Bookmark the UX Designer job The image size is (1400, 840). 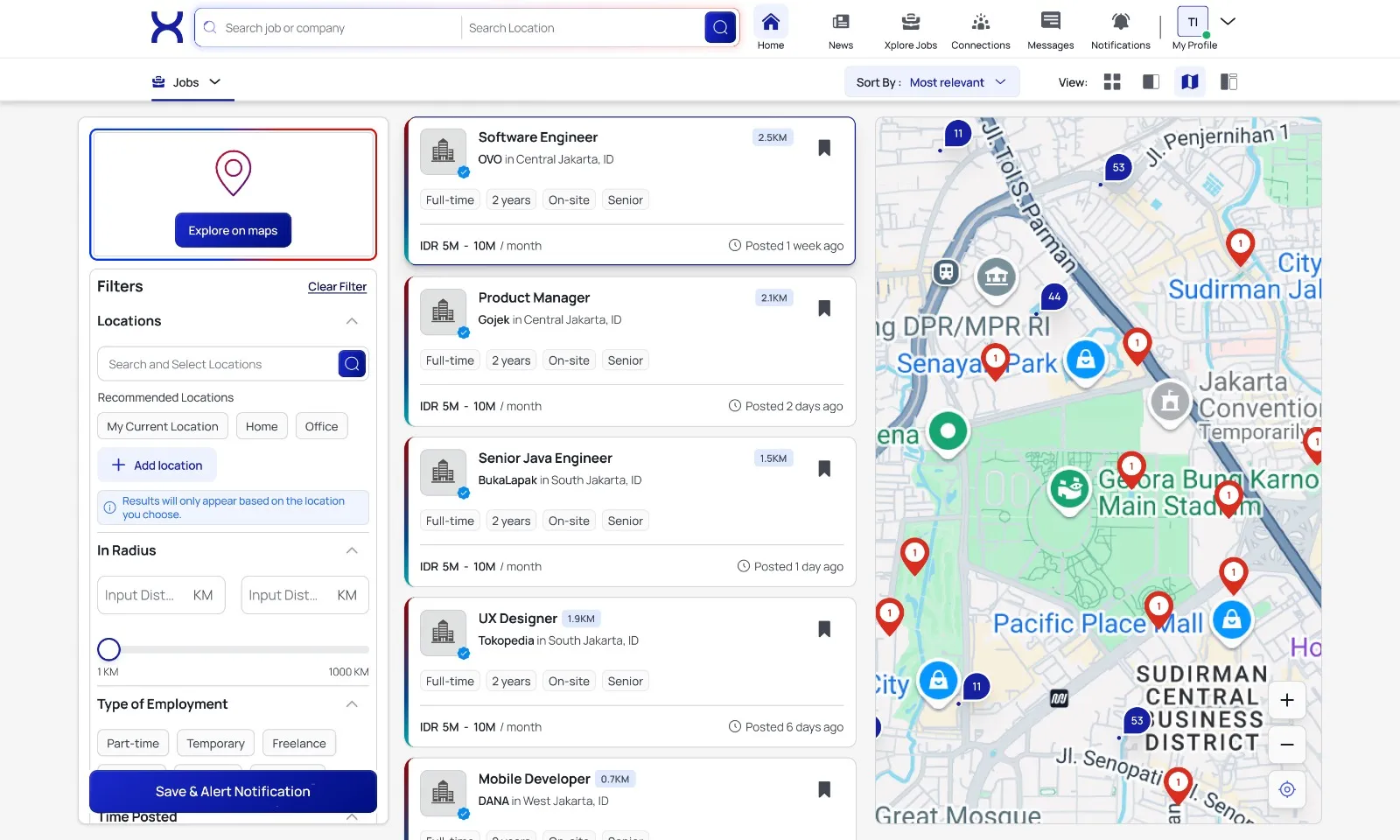(824, 629)
